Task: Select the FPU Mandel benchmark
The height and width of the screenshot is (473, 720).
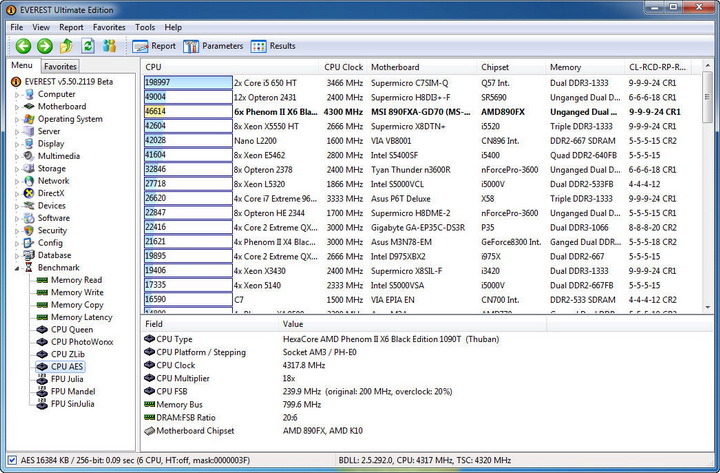Action: (73, 392)
